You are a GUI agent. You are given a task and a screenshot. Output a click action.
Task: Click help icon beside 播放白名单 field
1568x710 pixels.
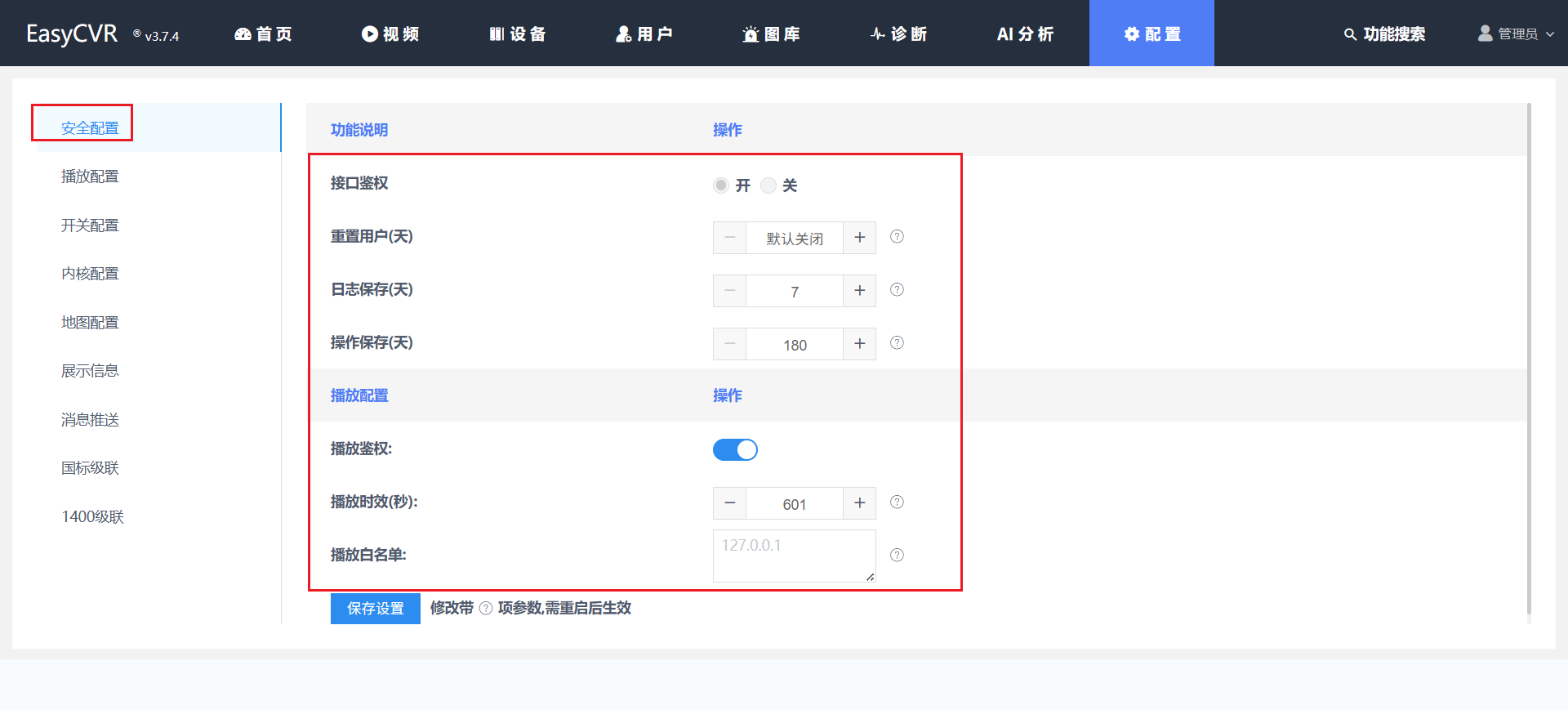coord(897,556)
